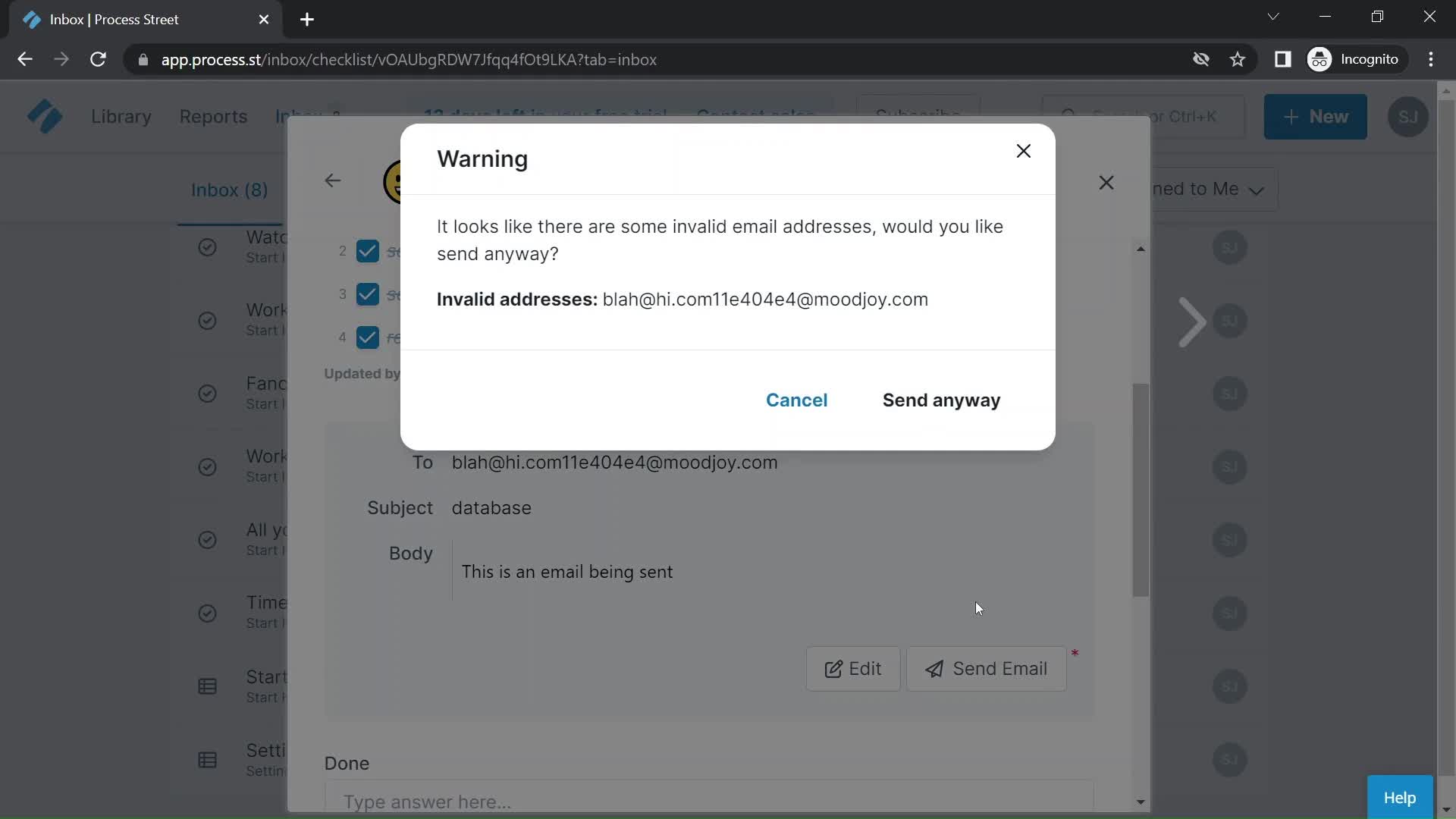This screenshot has width=1456, height=819.
Task: Open the Reports menu tab
Action: [213, 117]
